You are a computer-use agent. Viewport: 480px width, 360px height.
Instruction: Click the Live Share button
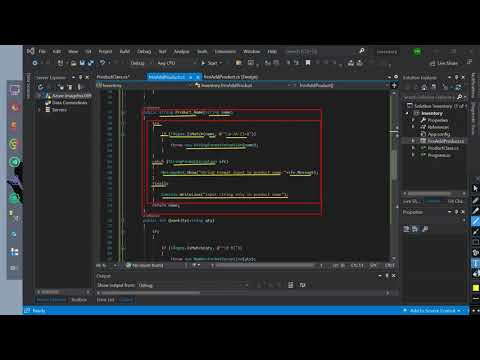(444, 63)
